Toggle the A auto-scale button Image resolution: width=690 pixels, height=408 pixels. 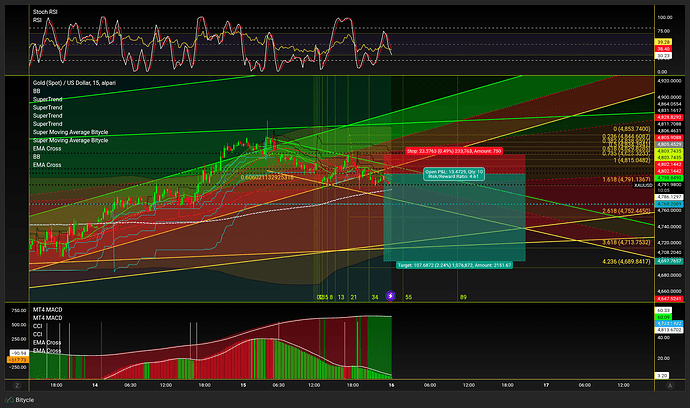(x=670, y=385)
